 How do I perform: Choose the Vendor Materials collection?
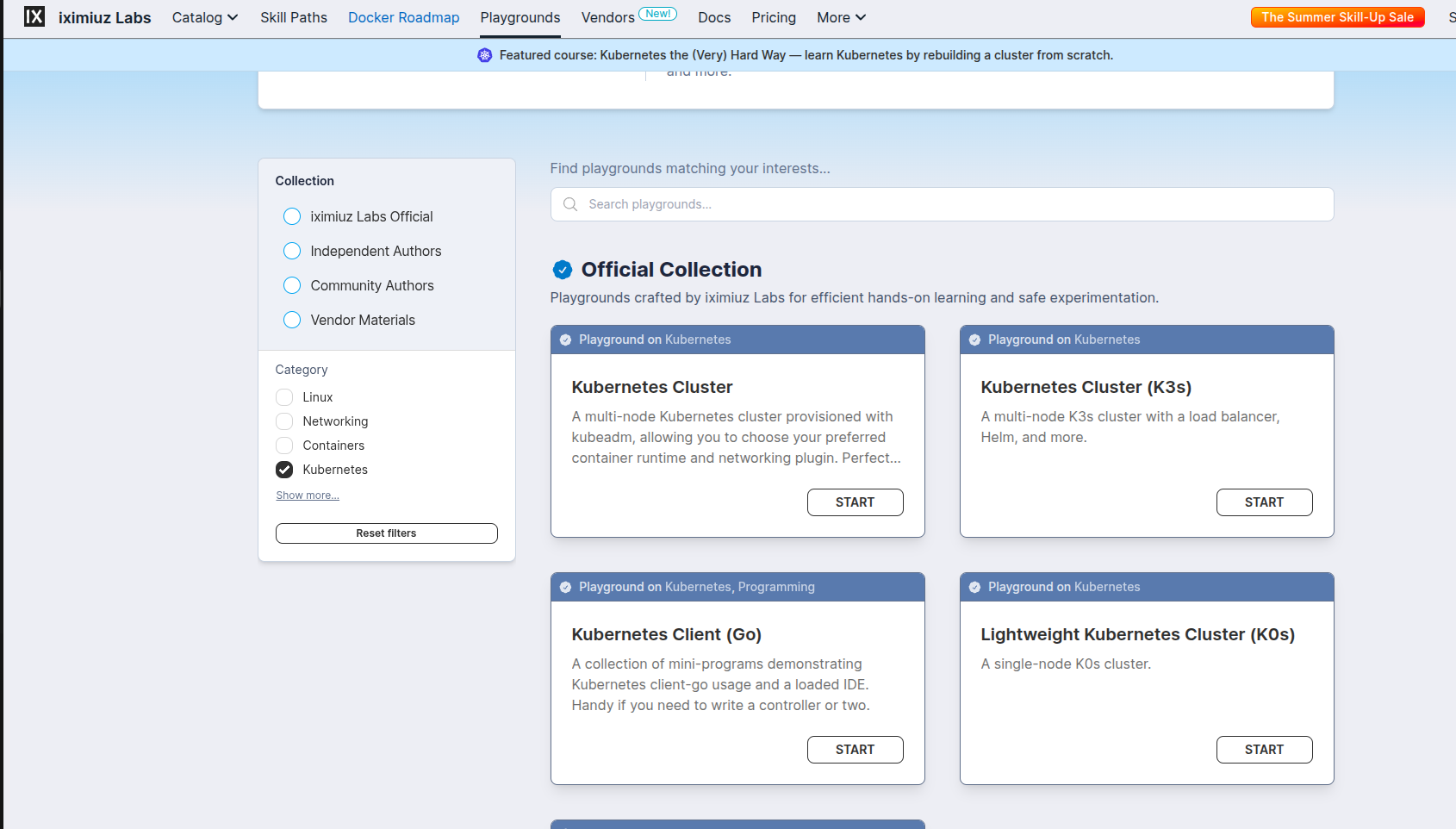pyautogui.click(x=292, y=320)
